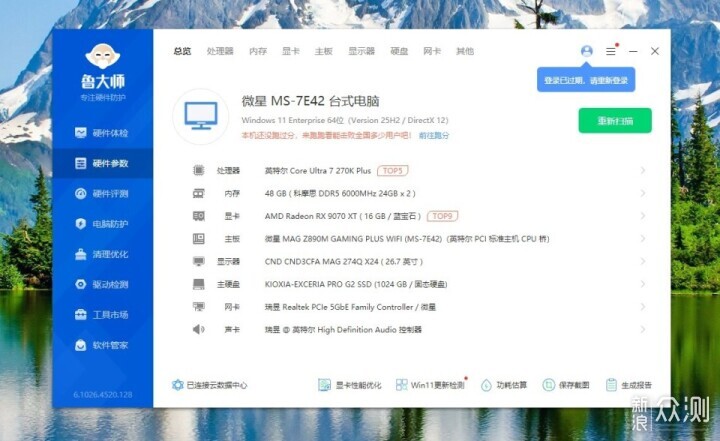
Task: Click text 英特尔 Core Ultra 7 270K Plus
Action: point(318,170)
